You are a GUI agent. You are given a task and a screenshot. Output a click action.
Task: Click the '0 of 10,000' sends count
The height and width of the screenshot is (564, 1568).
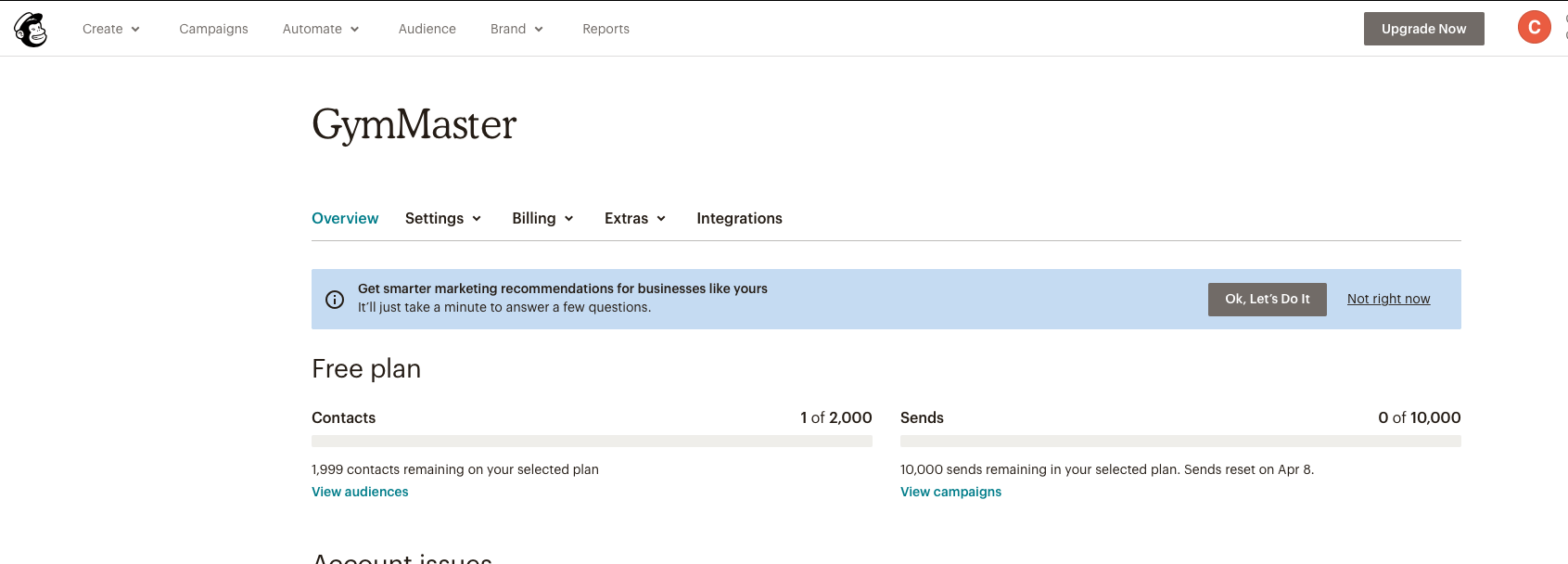(x=1419, y=417)
